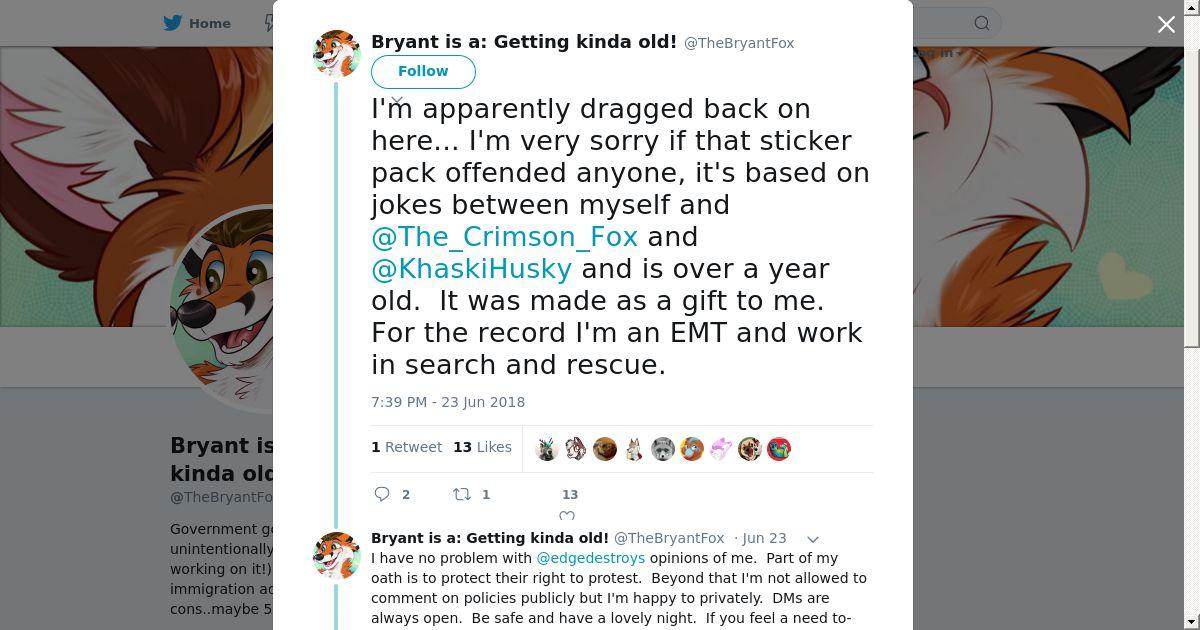
Task: Click the reply speech bubble icon
Action: coord(382,494)
